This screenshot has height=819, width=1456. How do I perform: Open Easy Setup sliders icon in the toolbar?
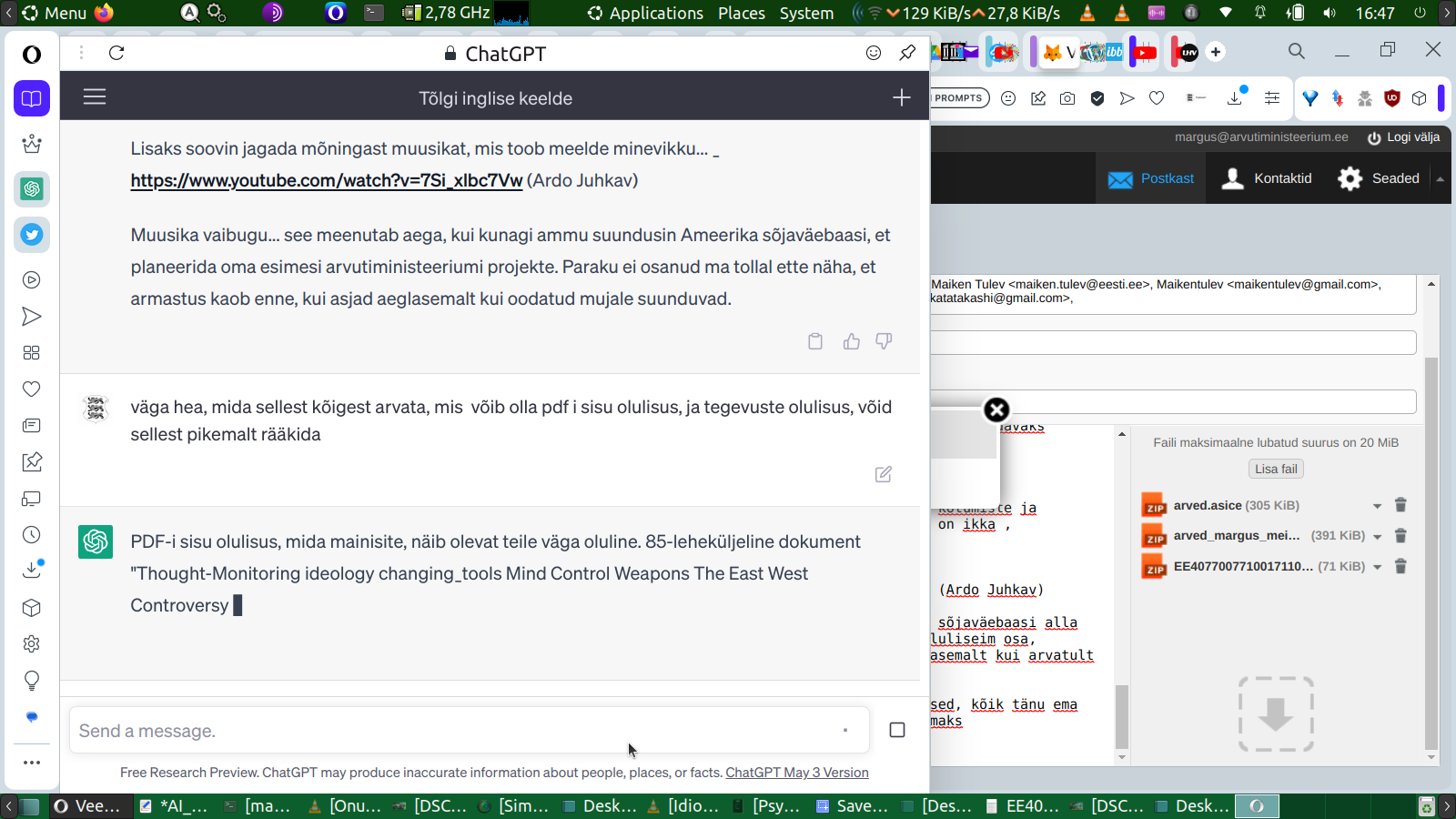(1272, 98)
